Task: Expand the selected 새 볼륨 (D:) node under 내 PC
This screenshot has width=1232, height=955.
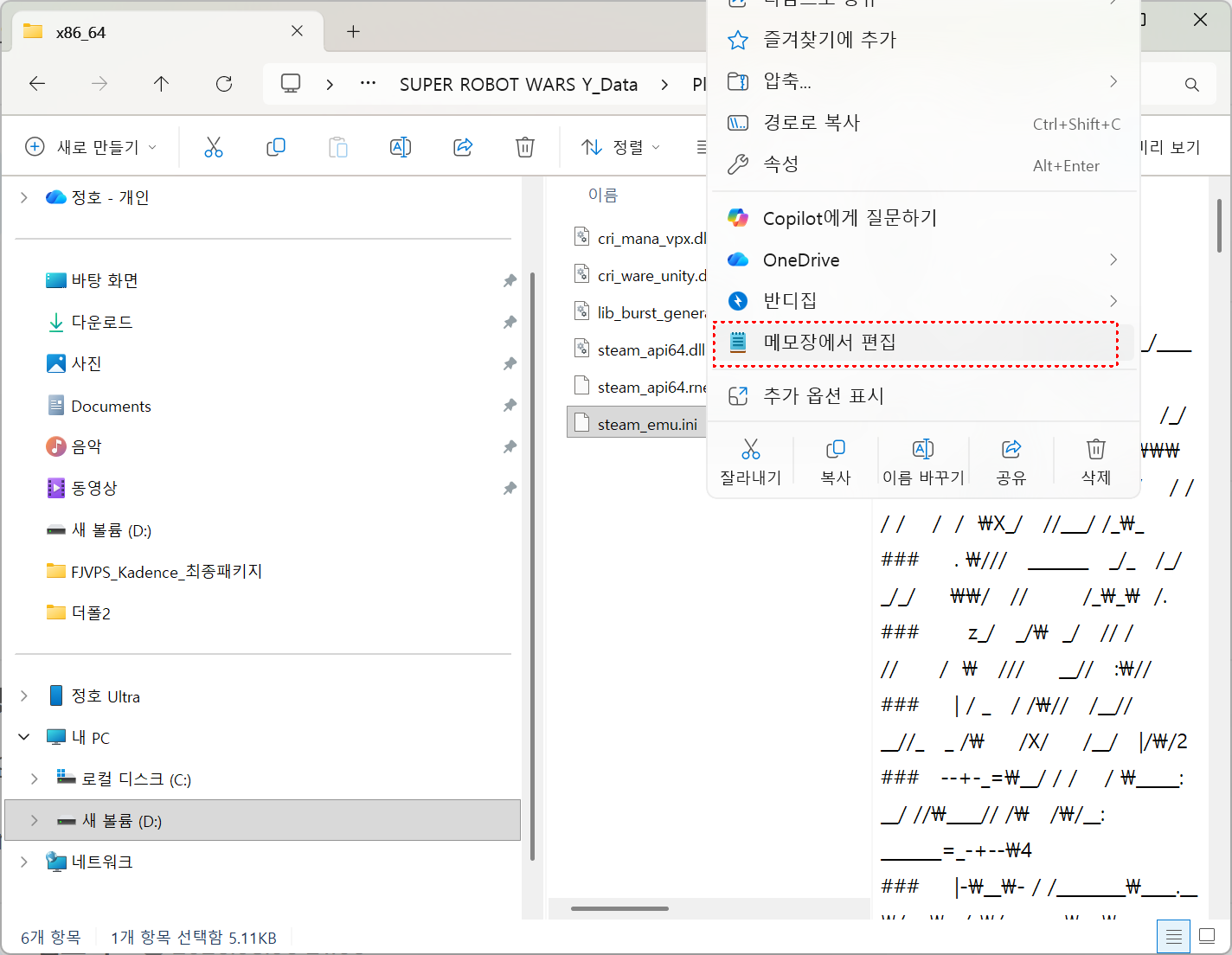Action: pos(34,820)
